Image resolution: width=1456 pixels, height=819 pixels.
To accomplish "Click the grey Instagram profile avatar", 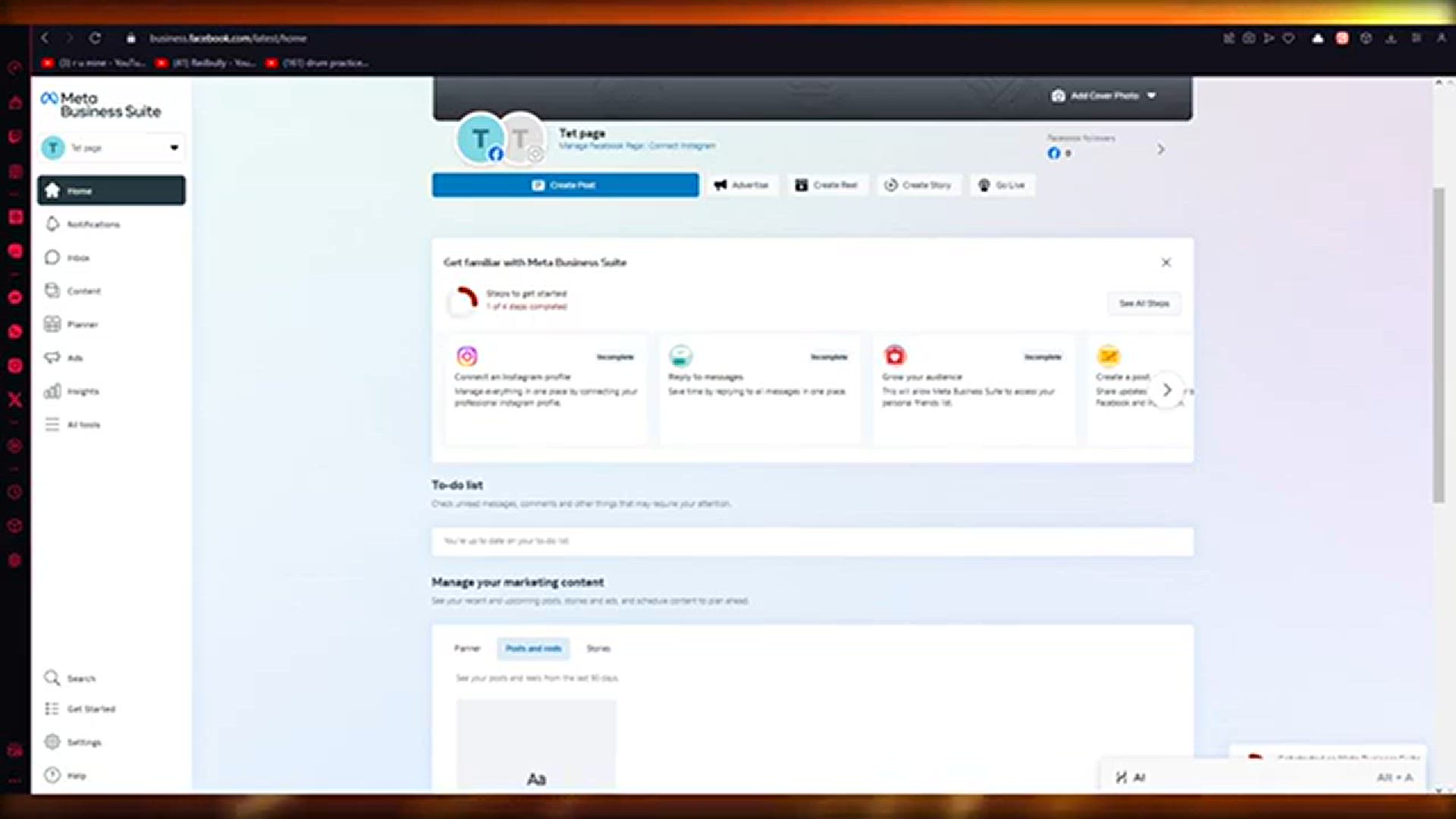I will coord(522,139).
